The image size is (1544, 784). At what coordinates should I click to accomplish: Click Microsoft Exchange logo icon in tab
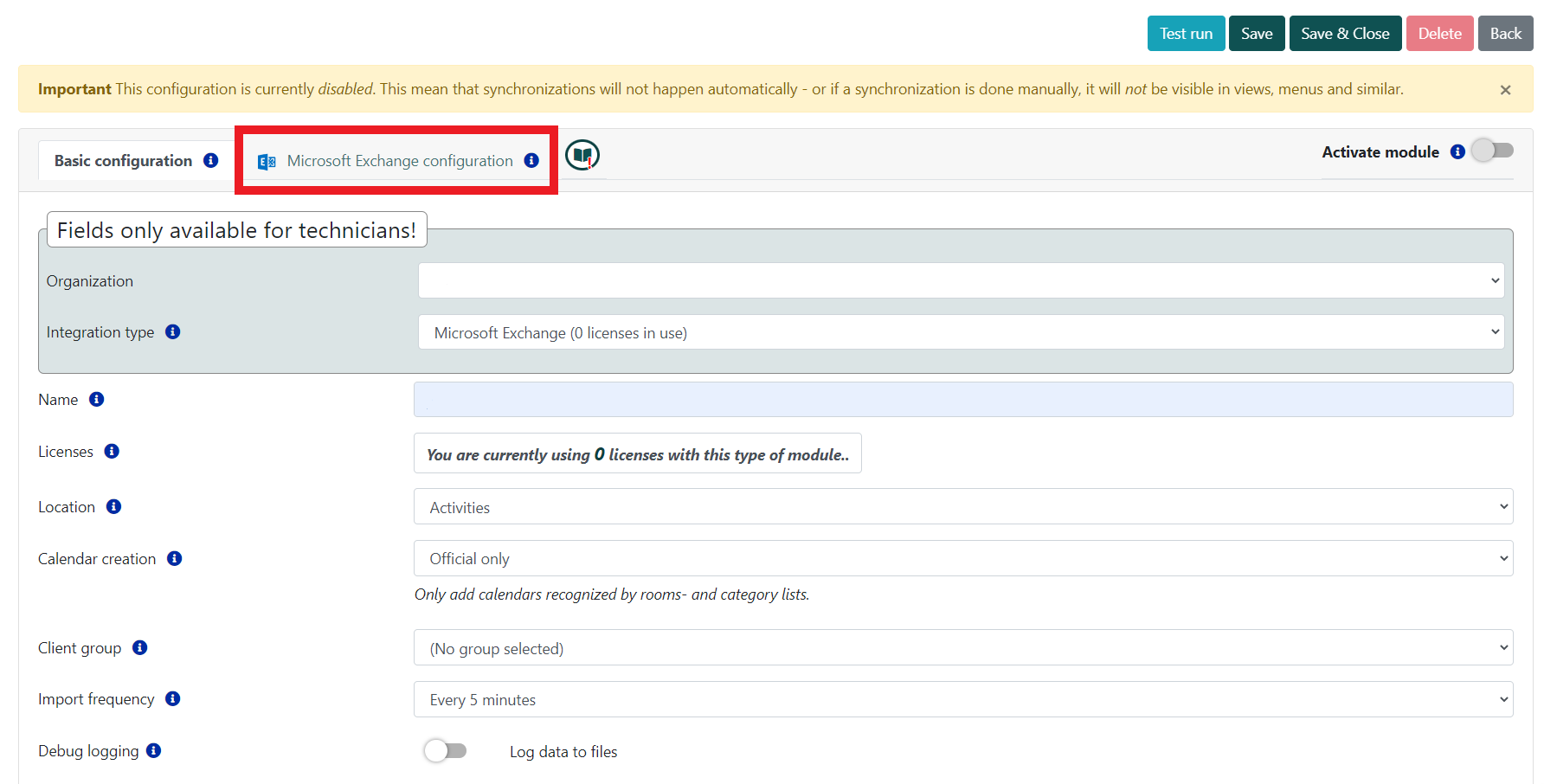point(267,162)
